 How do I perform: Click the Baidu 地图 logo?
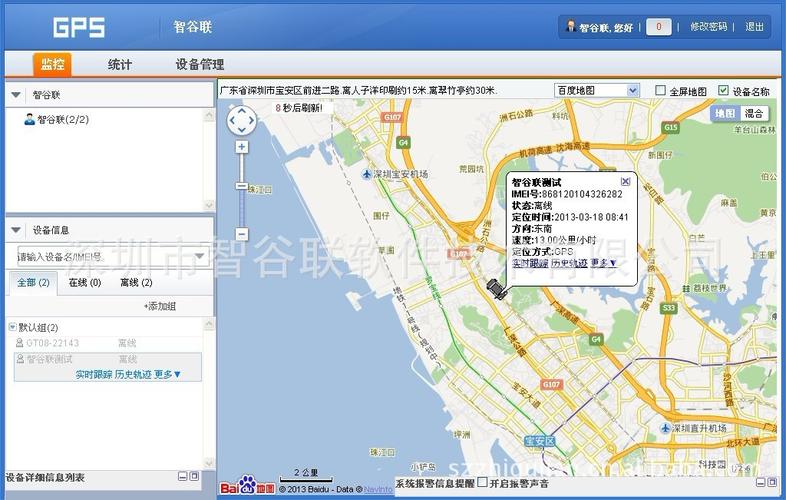tap(248, 485)
